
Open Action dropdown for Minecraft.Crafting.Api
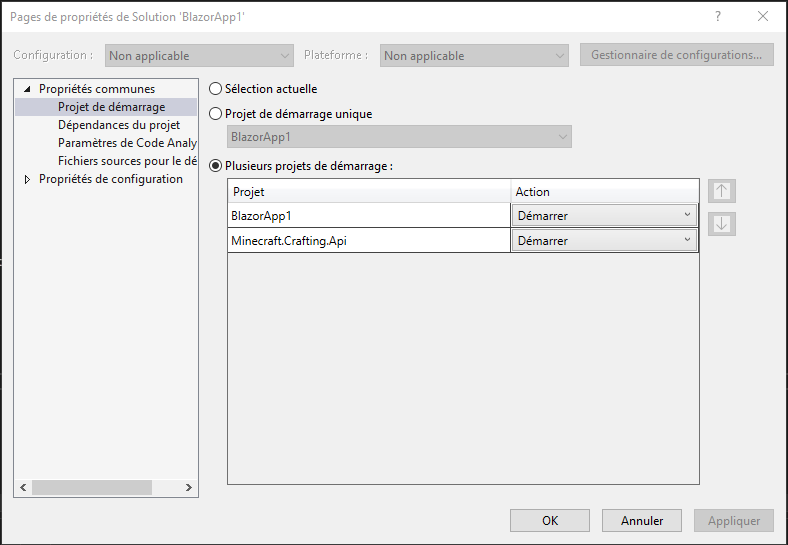point(605,240)
